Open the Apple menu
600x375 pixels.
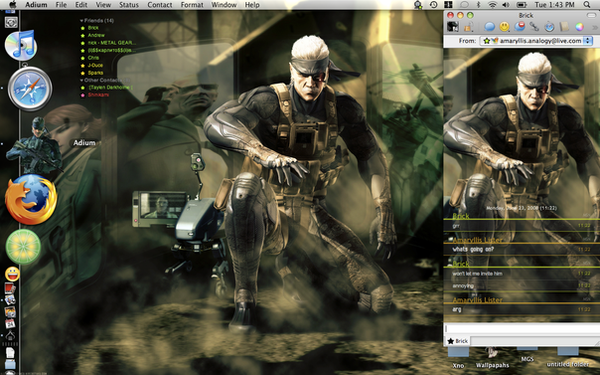pyautogui.click(x=13, y=5)
